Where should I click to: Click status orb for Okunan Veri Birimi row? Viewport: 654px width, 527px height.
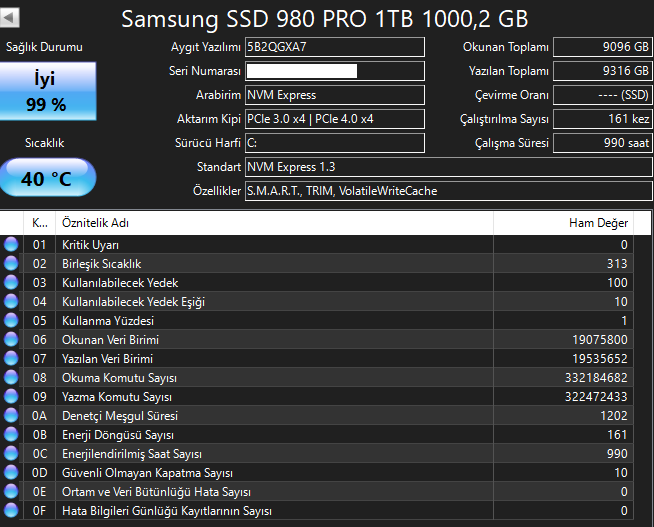[11, 339]
